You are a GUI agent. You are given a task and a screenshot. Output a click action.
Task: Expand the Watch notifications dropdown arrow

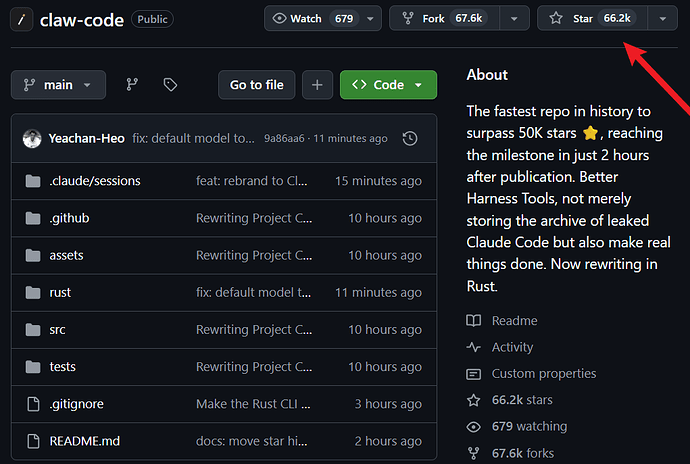pyautogui.click(x=372, y=18)
